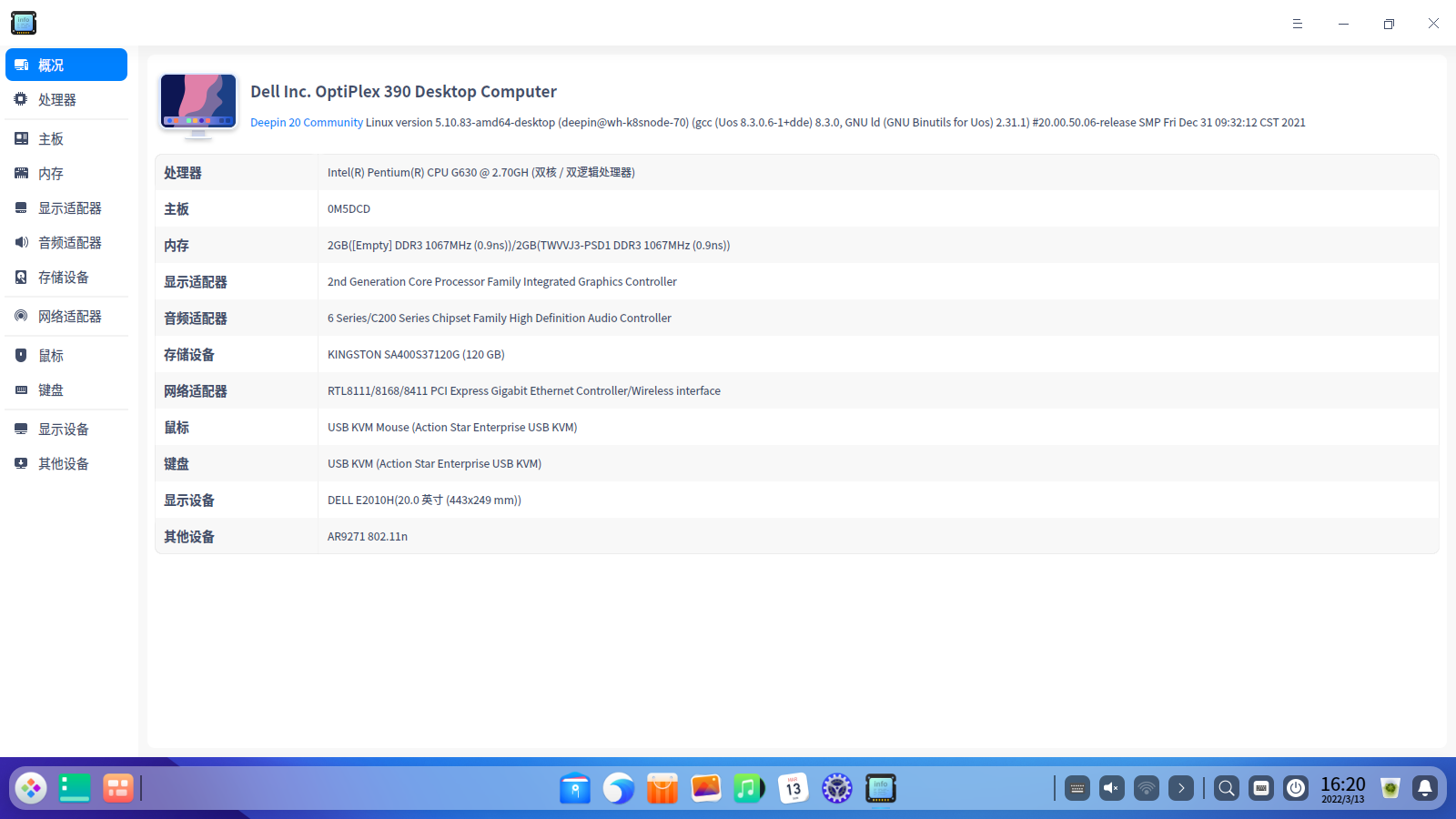
Task: Expand the tray arrow in dock
Action: point(1181,788)
